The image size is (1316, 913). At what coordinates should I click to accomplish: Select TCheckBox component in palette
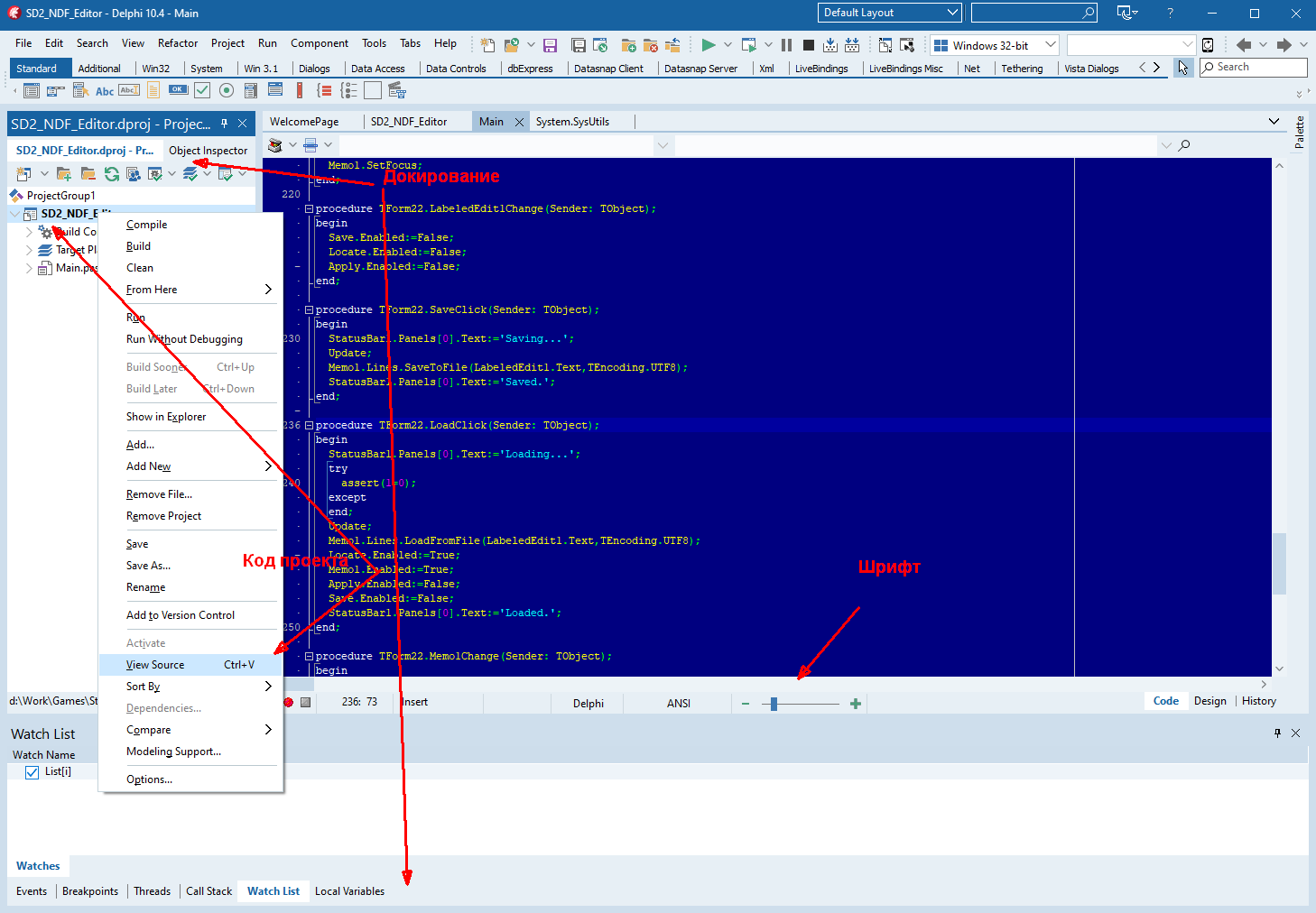202,90
